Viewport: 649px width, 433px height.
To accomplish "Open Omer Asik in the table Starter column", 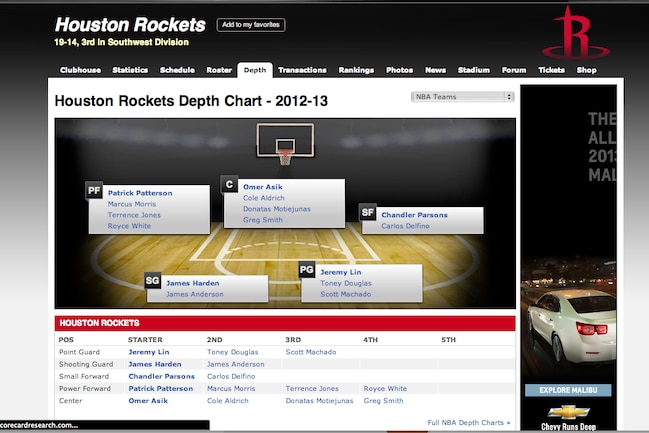I will click(x=148, y=401).
